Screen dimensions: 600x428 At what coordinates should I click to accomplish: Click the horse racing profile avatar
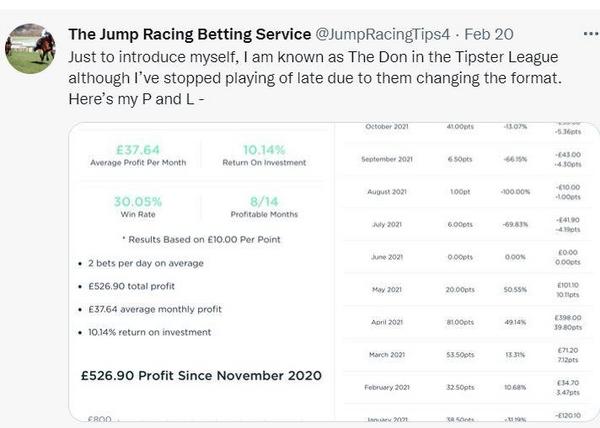click(30, 49)
